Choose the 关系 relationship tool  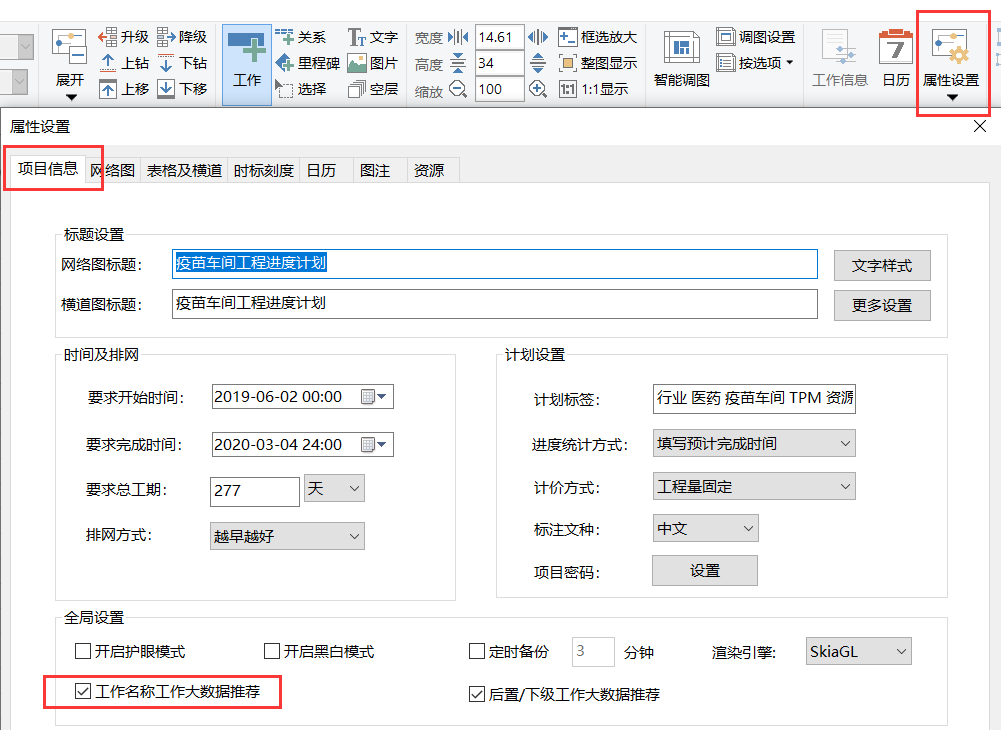[301, 37]
